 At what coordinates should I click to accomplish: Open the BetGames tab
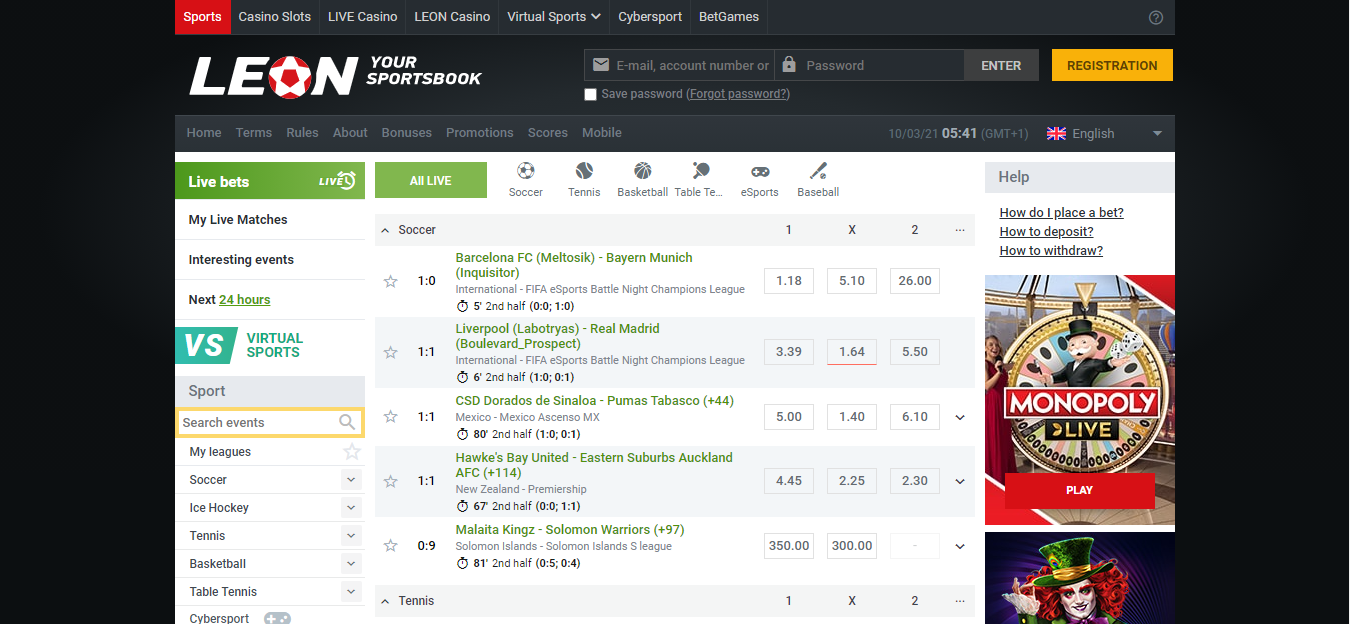(x=729, y=17)
